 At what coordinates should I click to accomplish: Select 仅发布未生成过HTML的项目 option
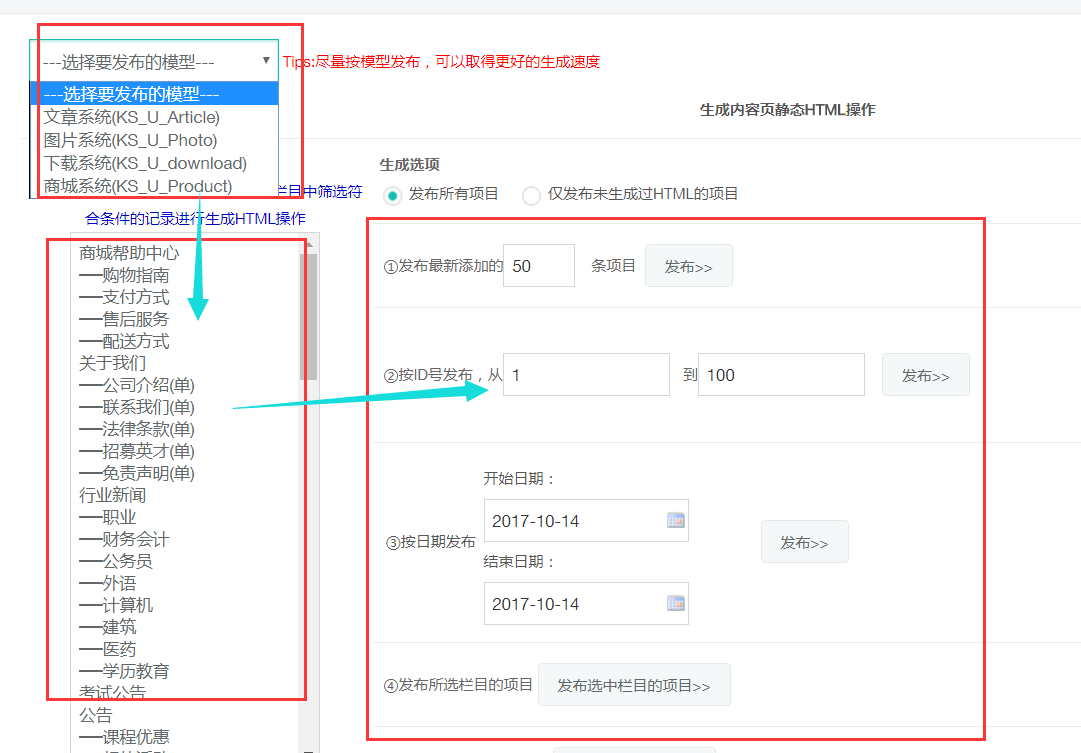click(531, 195)
